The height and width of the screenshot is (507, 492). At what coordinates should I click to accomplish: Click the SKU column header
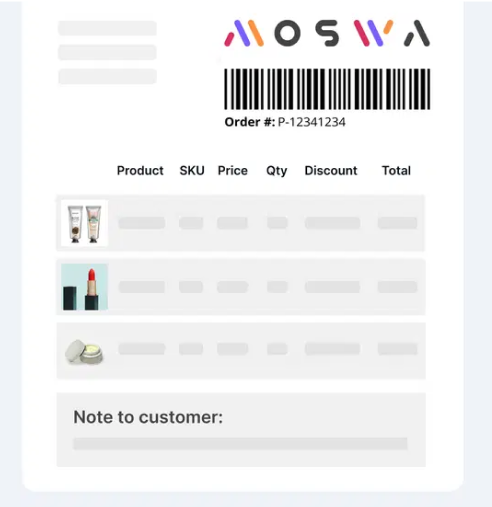click(x=192, y=171)
